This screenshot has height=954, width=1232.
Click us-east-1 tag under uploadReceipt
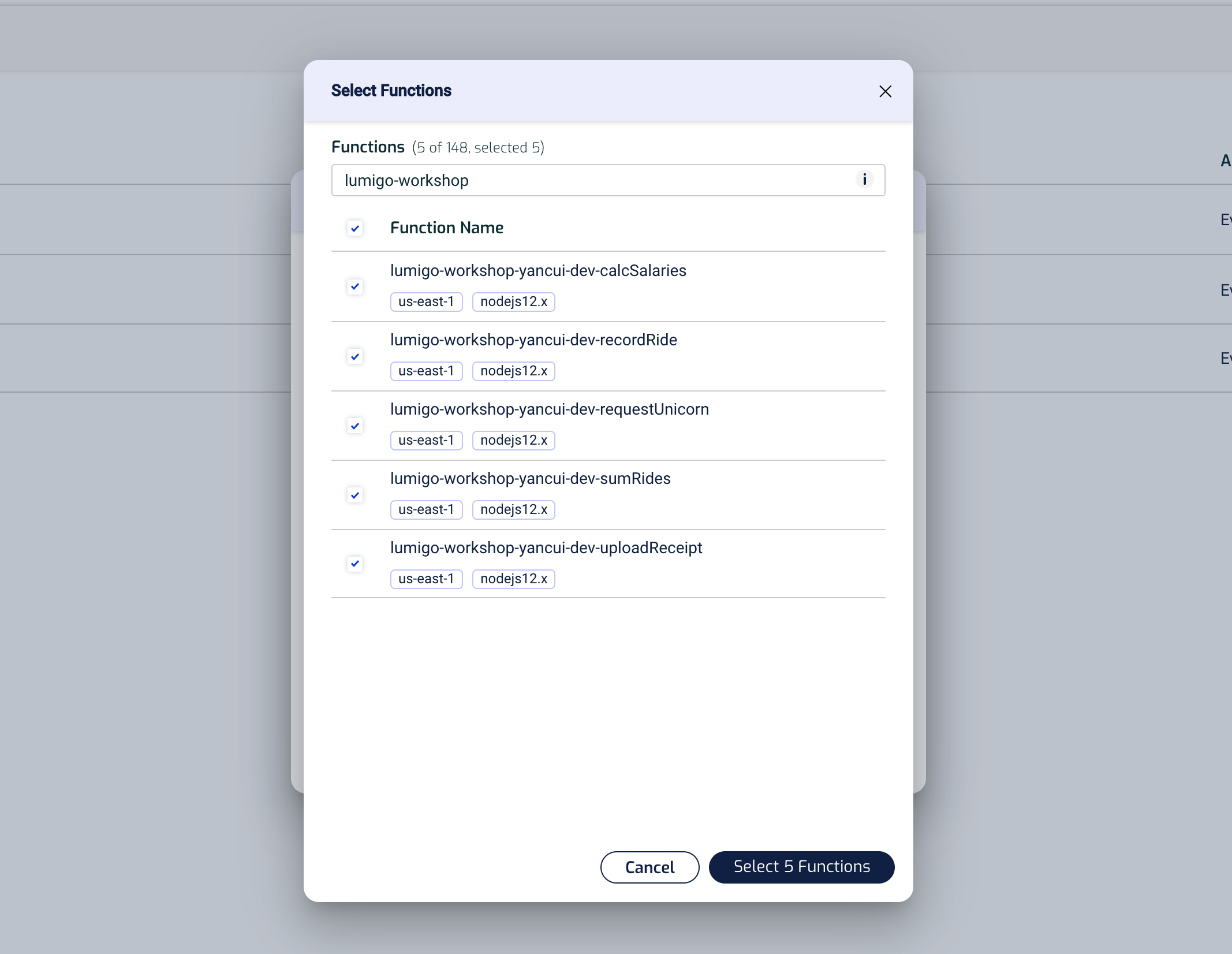pyautogui.click(x=427, y=579)
